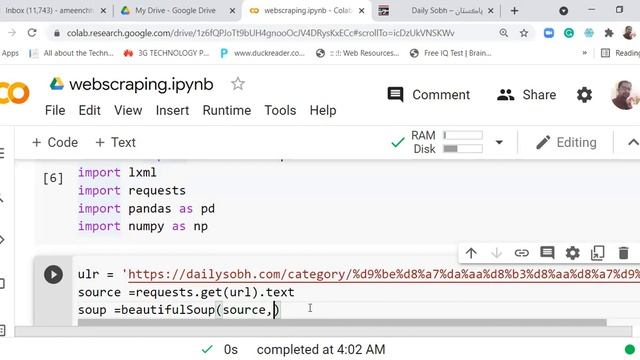The width and height of the screenshot is (640, 360).
Task: Mirror cell in tab icon
Action: (598, 253)
